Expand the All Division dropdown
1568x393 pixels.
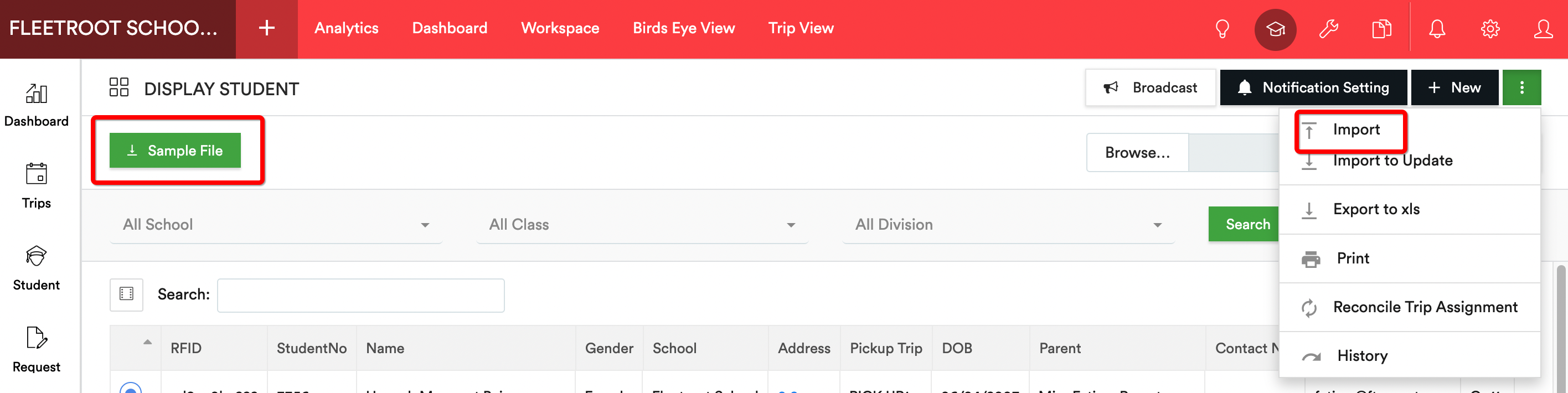[1009, 225]
